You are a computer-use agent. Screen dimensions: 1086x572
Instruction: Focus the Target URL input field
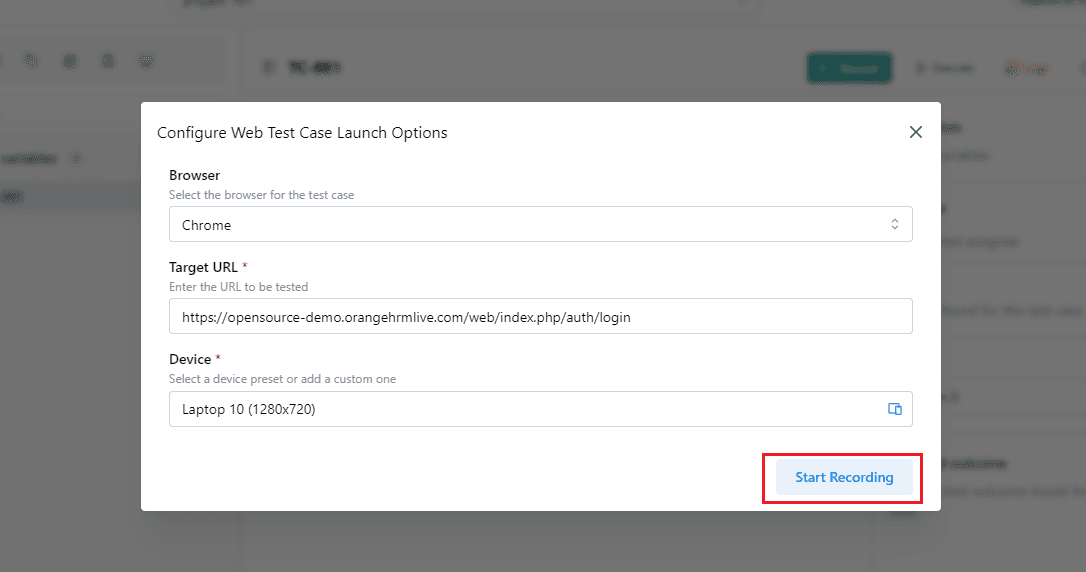(540, 316)
